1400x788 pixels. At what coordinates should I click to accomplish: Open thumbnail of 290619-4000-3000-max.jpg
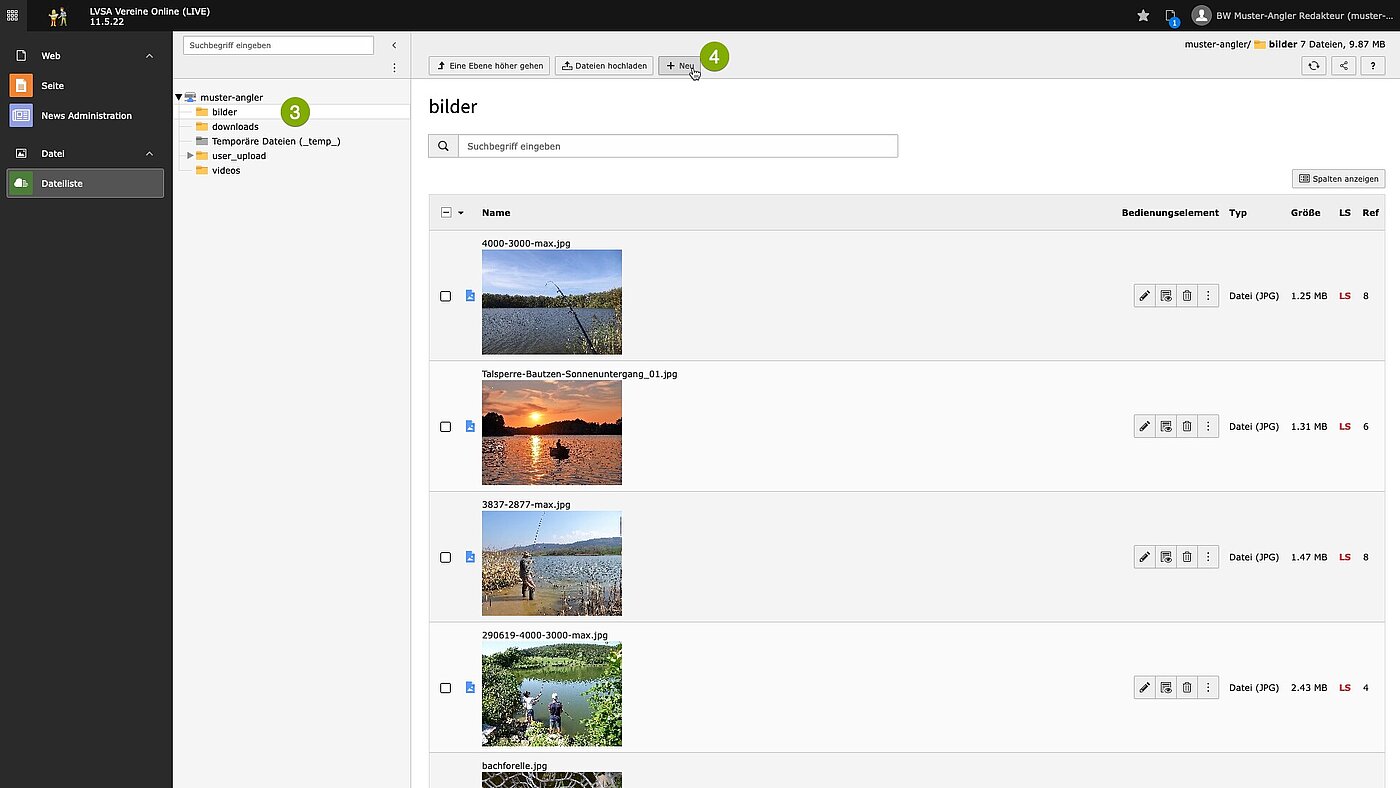tap(552, 694)
